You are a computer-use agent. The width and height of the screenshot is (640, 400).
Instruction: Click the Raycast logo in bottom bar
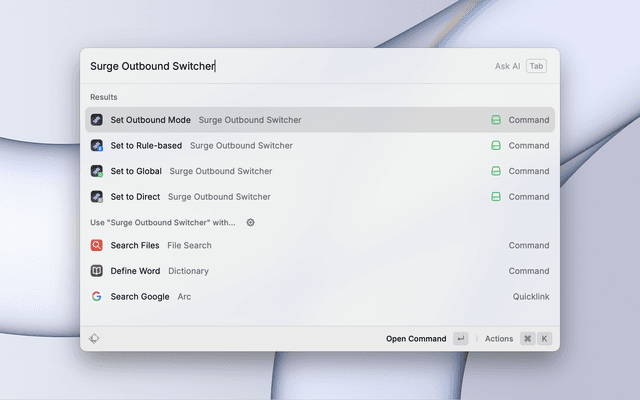(94, 338)
